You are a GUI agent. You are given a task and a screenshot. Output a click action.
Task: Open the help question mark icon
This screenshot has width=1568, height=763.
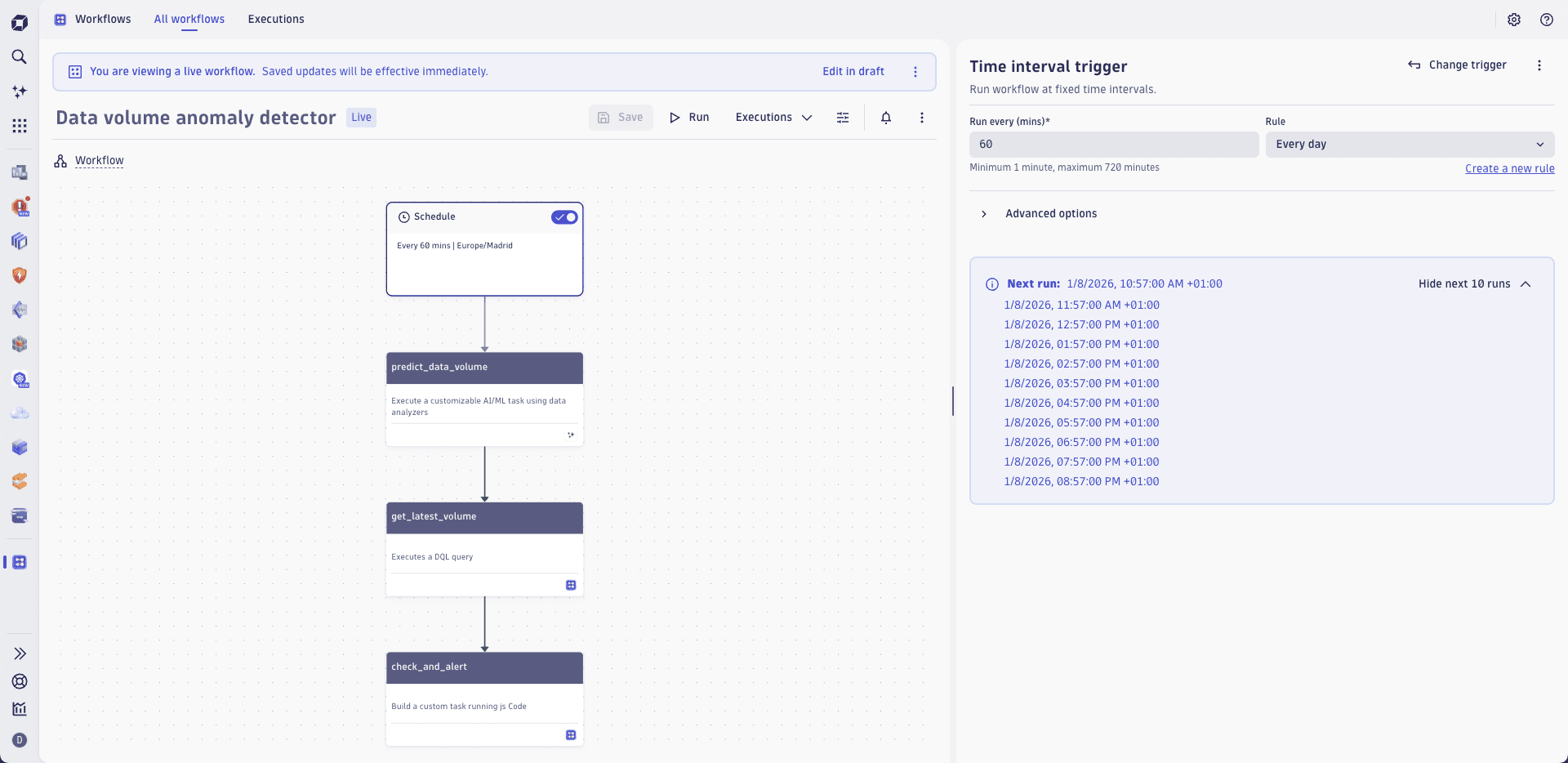(x=1547, y=20)
